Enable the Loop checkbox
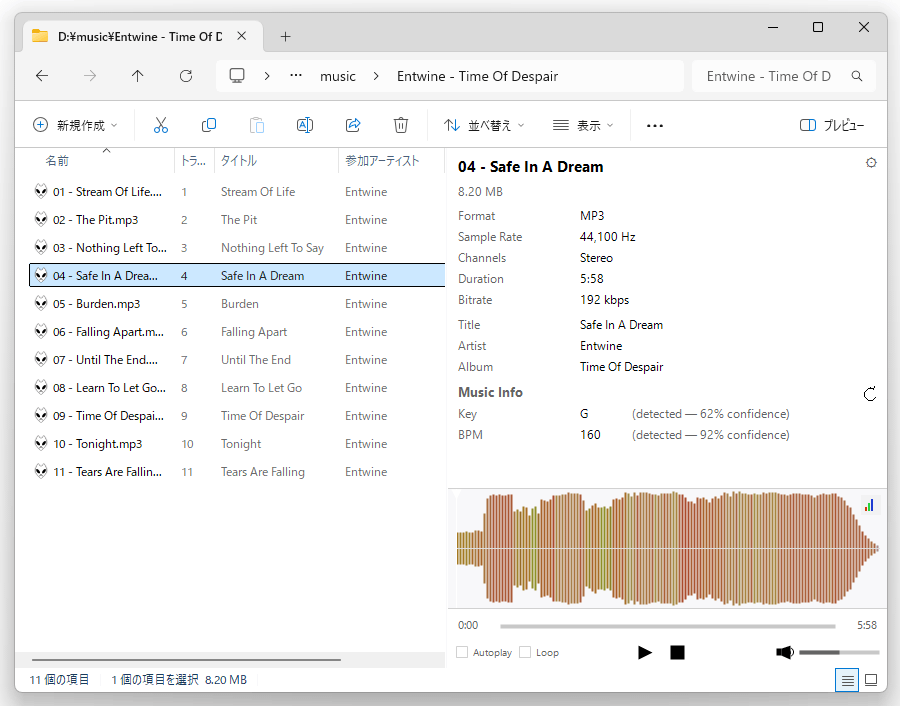The image size is (900, 706). (x=525, y=653)
